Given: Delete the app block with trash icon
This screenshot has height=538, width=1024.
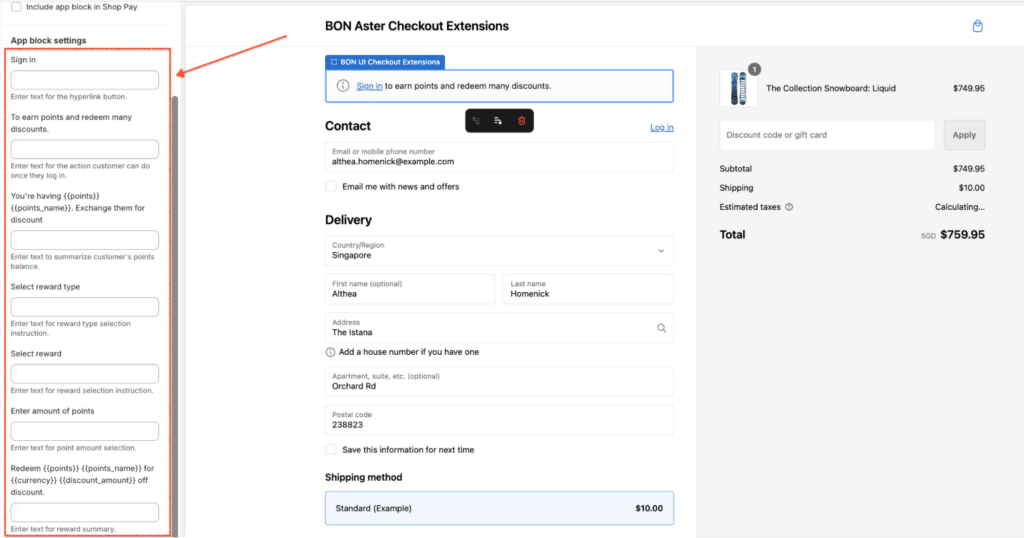Looking at the screenshot, I should (521, 120).
